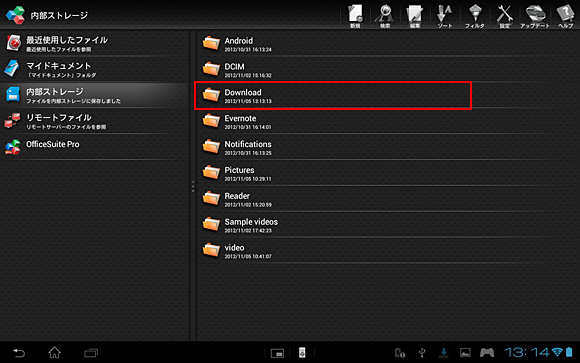Select 内部ストレージ in sidebar
Screen dimensions: 580x363
click(x=95, y=95)
